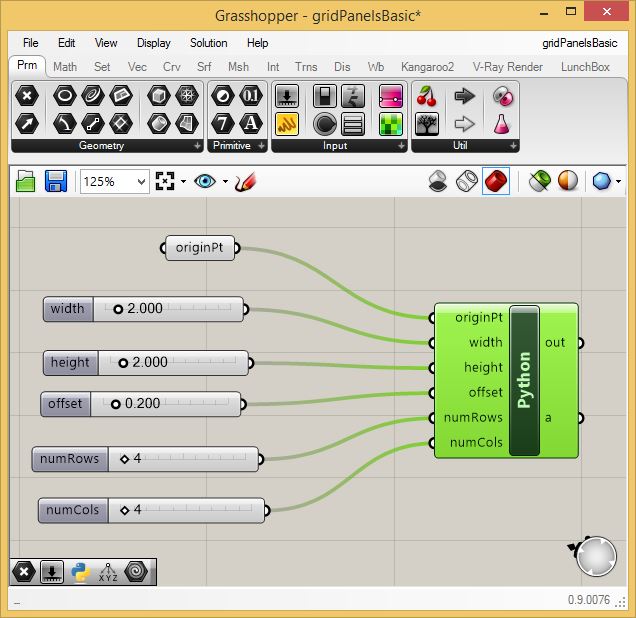Select the green Image Sampler icon
Screen dimensions: 636x618
click(x=391, y=124)
